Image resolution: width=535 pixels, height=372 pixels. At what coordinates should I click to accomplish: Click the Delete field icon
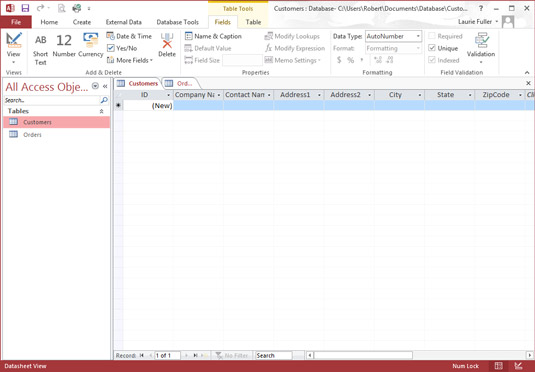click(x=167, y=45)
